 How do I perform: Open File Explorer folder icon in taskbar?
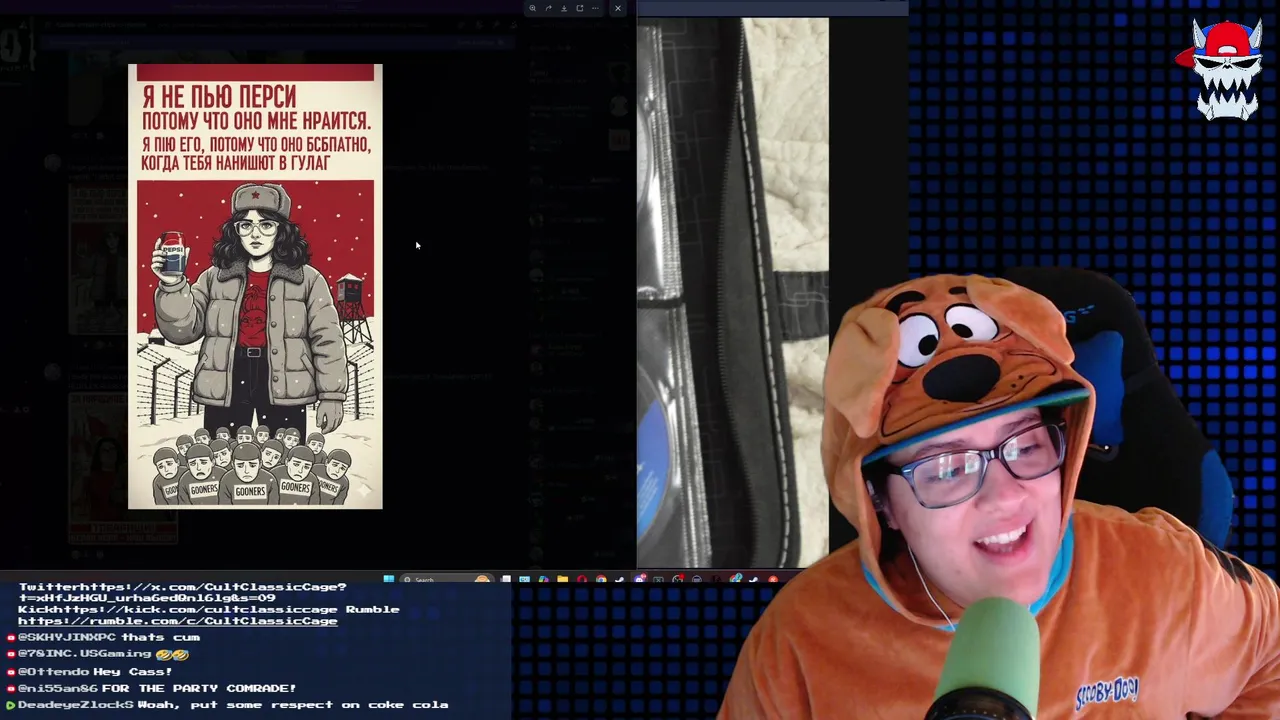click(563, 579)
